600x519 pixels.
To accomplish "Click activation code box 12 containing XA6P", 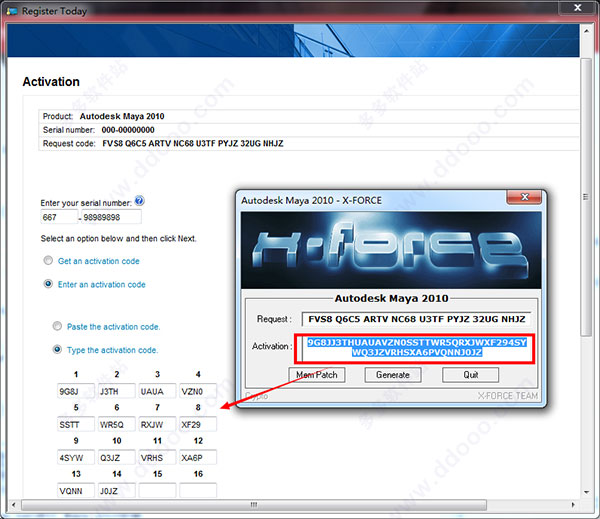I will (198, 457).
